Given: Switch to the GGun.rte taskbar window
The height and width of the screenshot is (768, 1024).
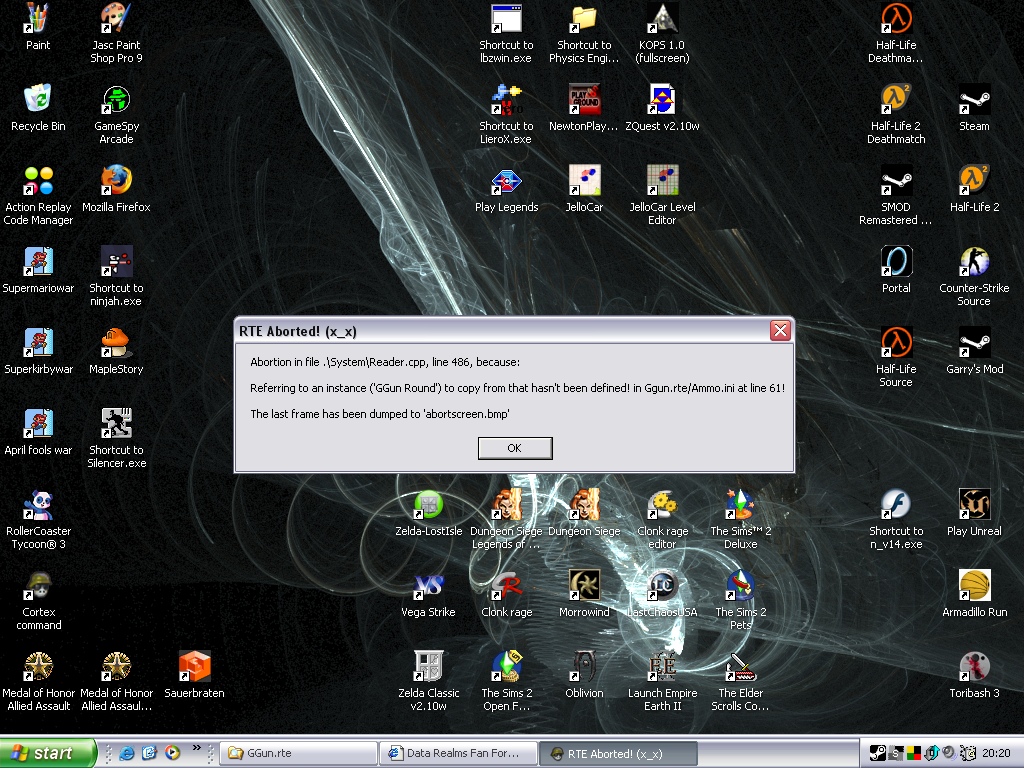Looking at the screenshot, I should point(297,753).
